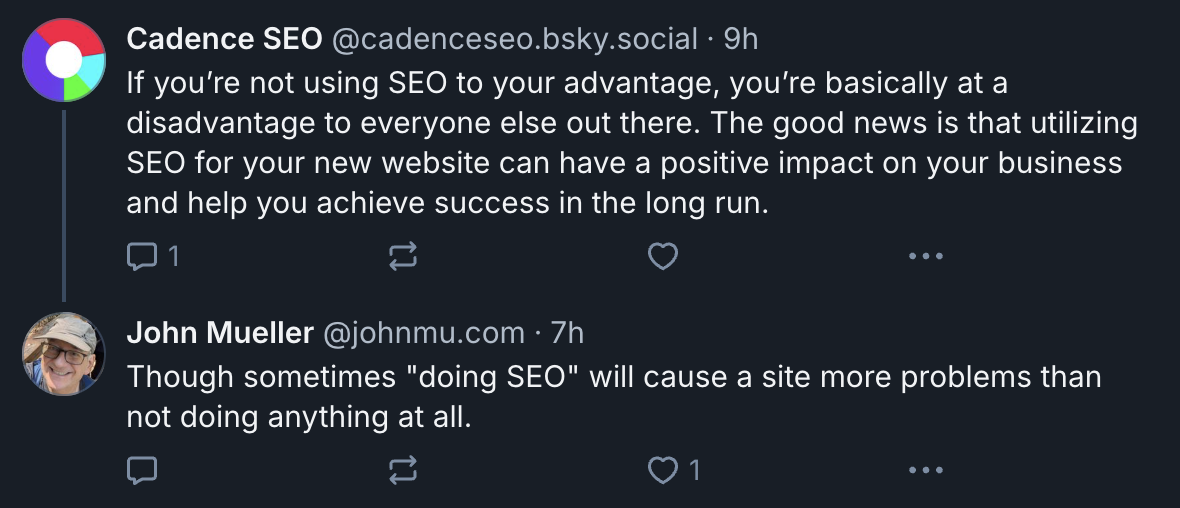Open the 7h timestamp link
This screenshot has height=508, width=1180.
pos(567,333)
